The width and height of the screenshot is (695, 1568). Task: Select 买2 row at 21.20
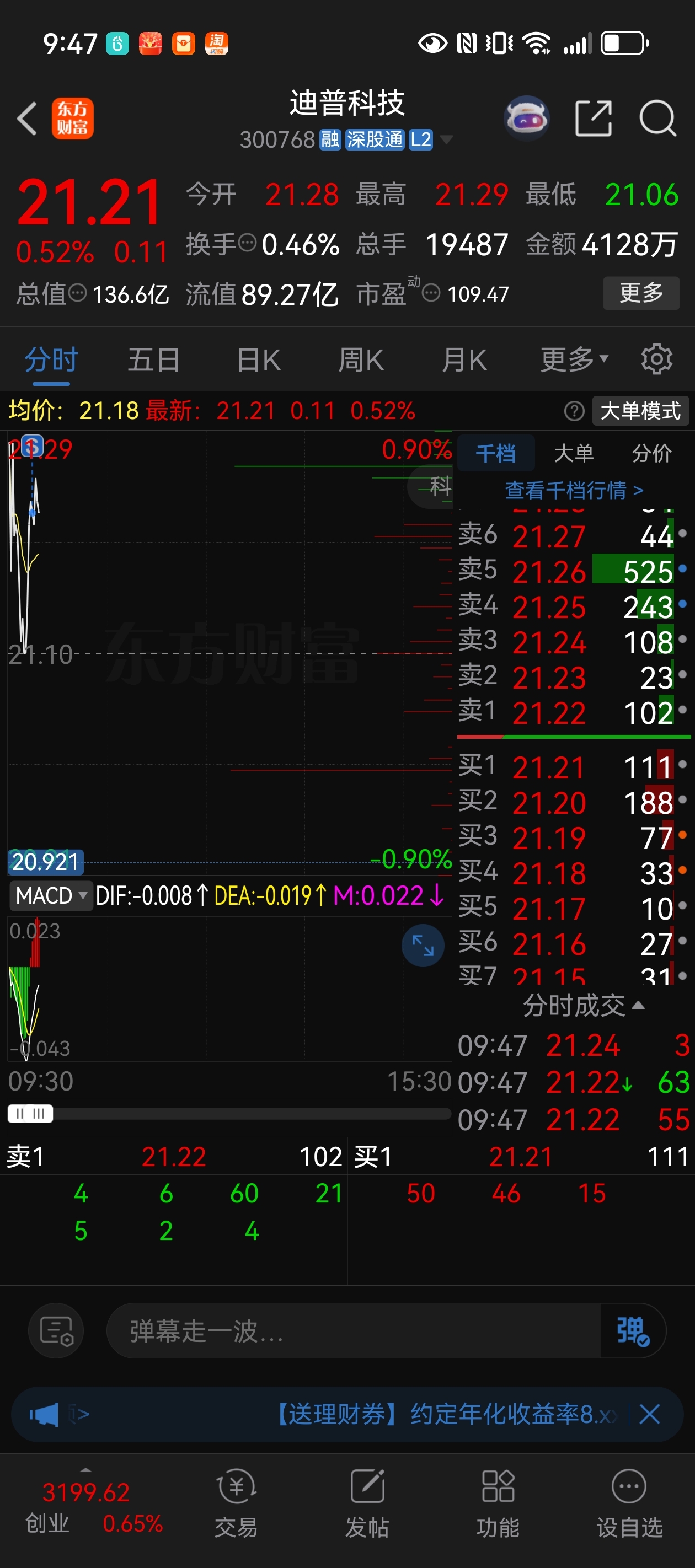click(574, 802)
